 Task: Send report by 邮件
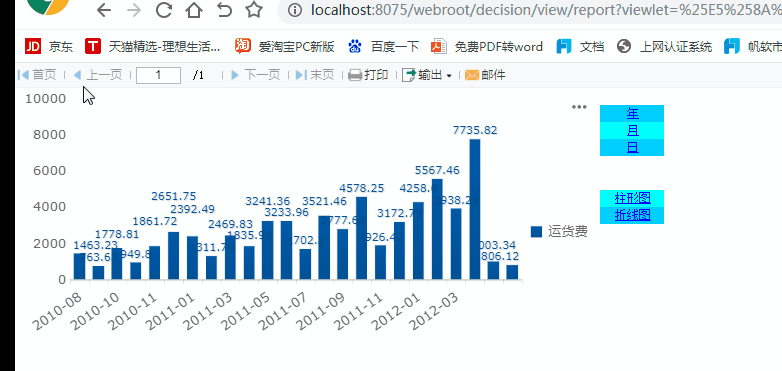coord(485,75)
